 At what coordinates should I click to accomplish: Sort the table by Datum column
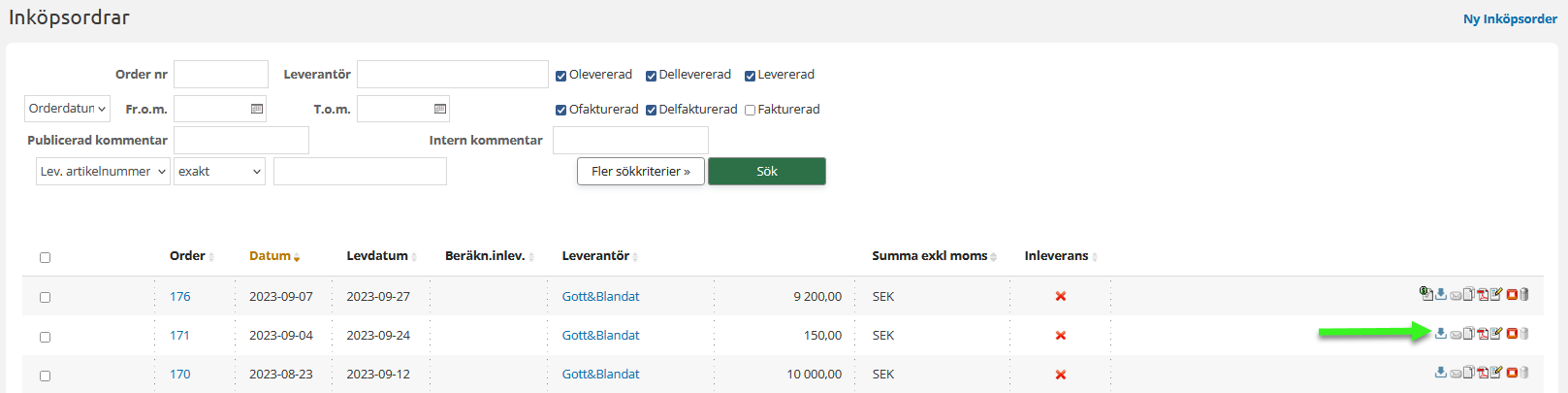pyautogui.click(x=273, y=256)
